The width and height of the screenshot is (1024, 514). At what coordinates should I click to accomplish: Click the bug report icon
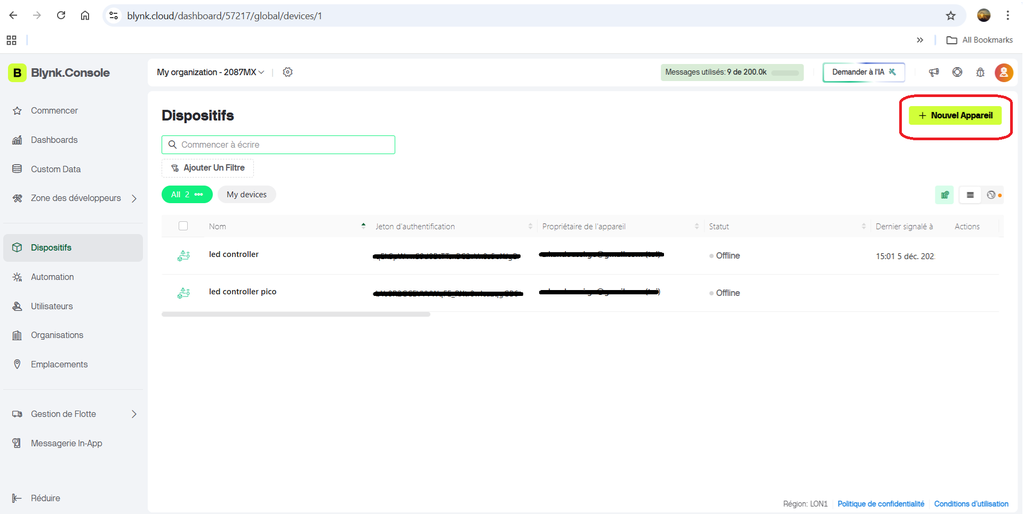point(980,72)
